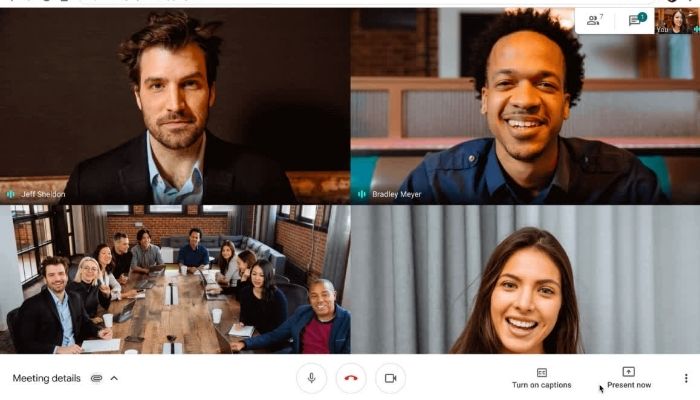
Task: Click the Meeting details label
Action: 46,378
